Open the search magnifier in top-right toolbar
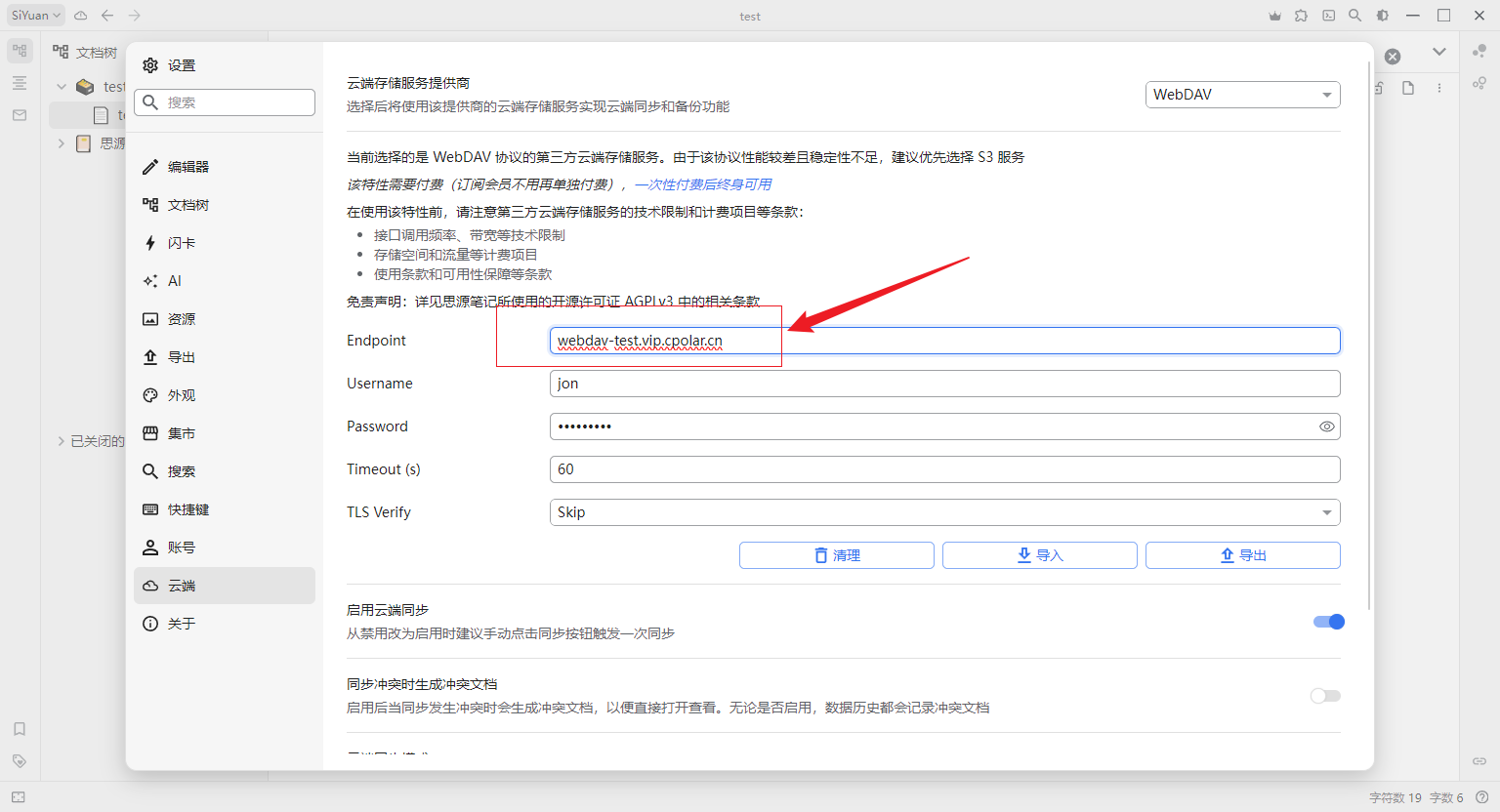 pos(1354,16)
